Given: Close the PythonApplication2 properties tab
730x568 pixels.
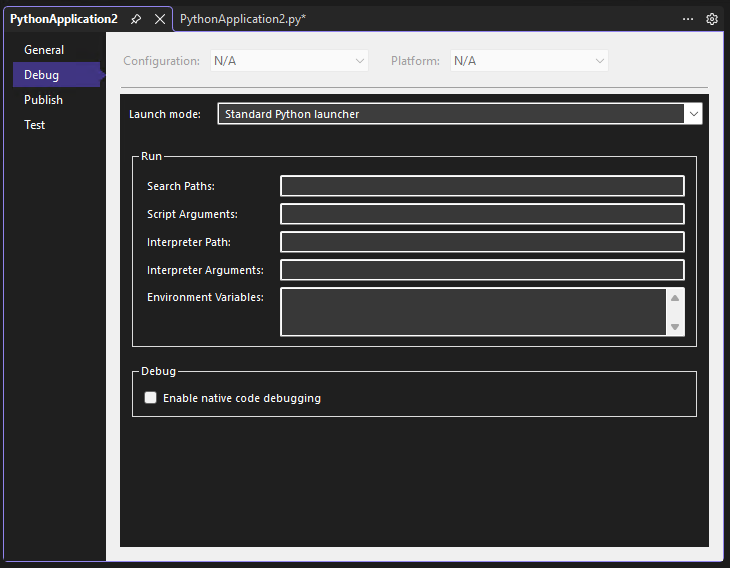Looking at the screenshot, I should click(160, 19).
